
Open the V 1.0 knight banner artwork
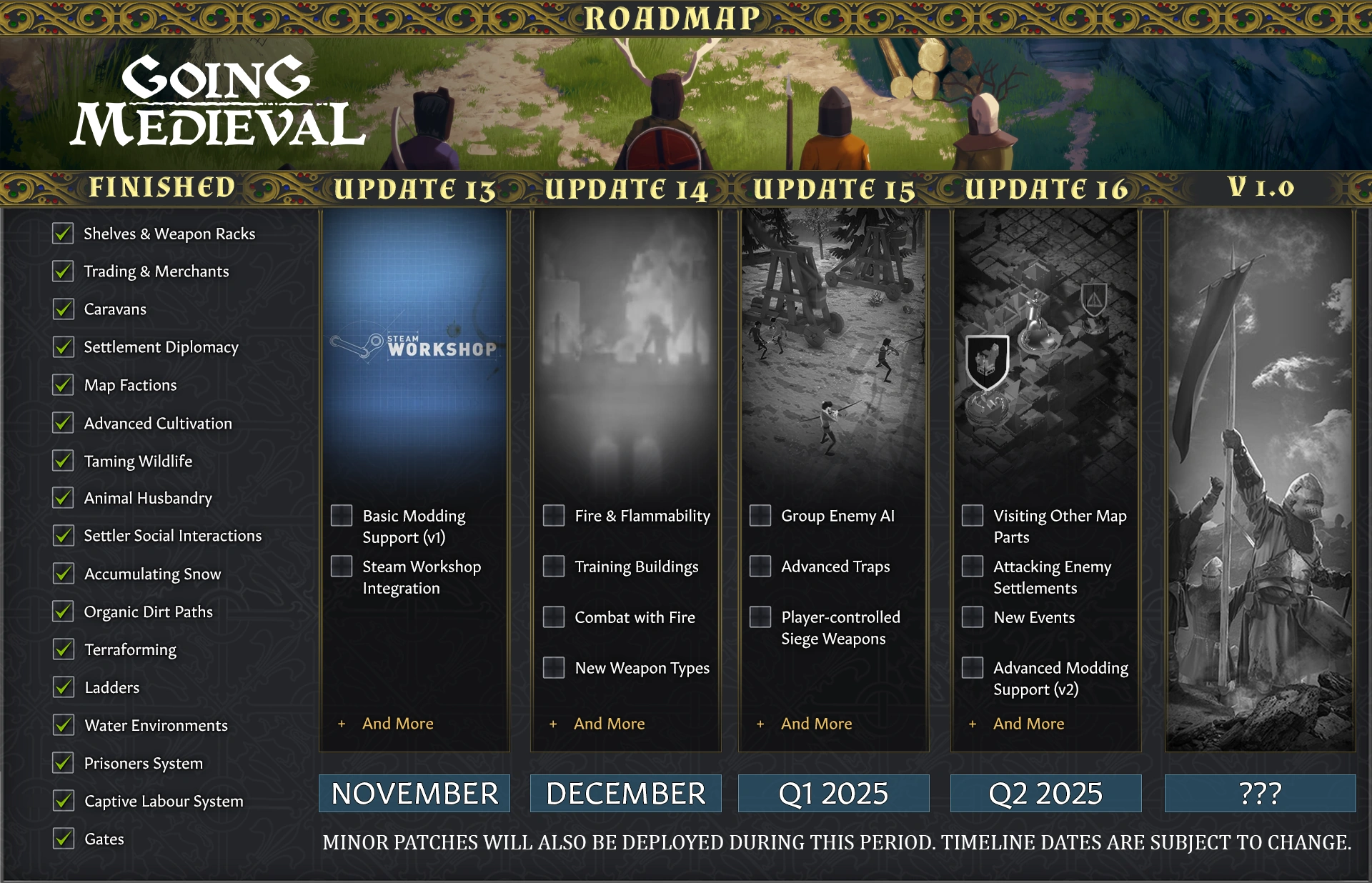point(1260,480)
